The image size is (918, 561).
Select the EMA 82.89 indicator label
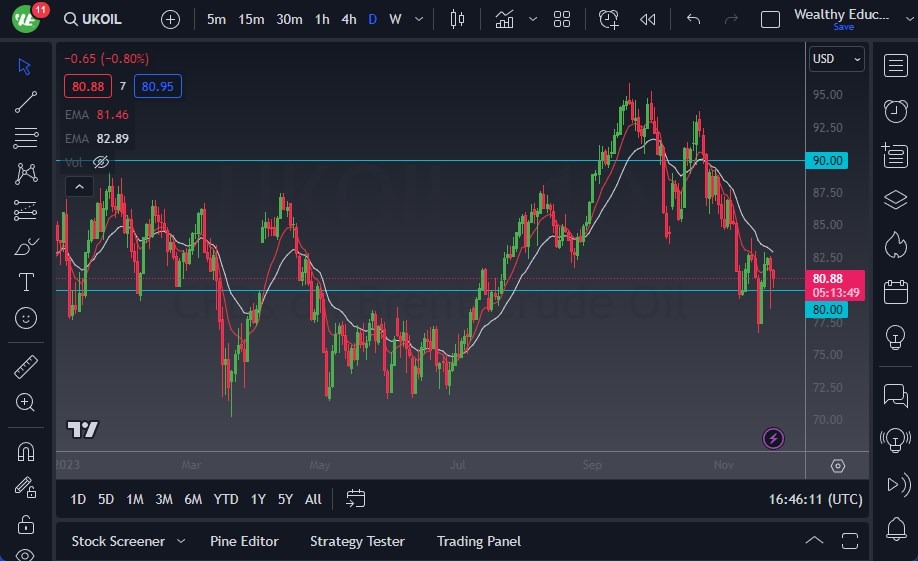[97, 139]
